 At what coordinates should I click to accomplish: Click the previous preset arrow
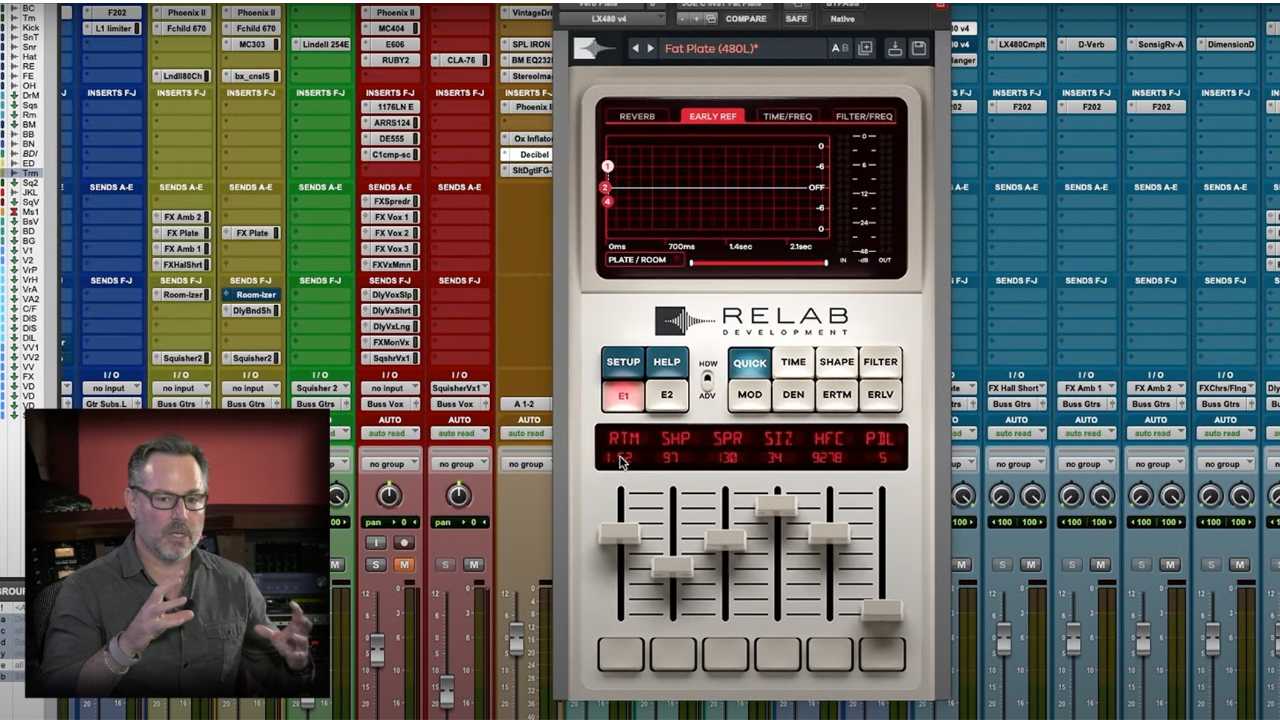(x=635, y=47)
